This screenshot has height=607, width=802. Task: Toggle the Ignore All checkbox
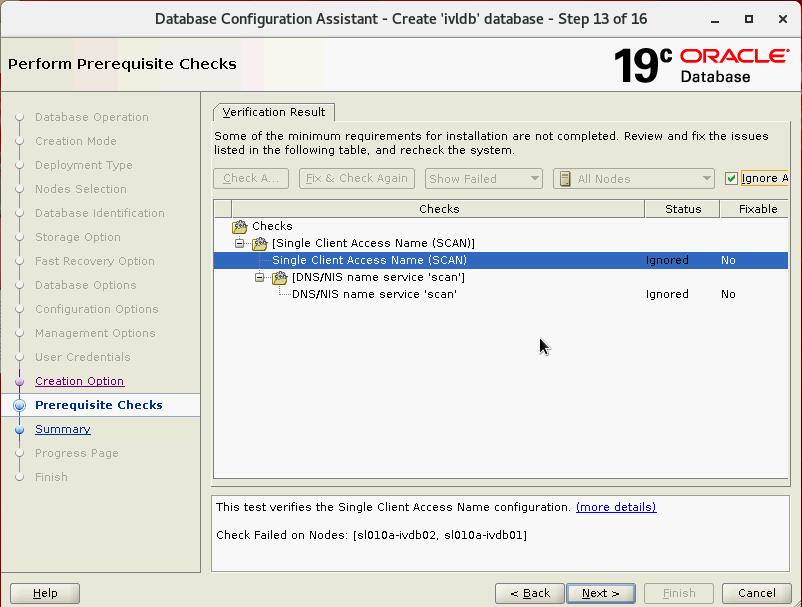click(732, 178)
